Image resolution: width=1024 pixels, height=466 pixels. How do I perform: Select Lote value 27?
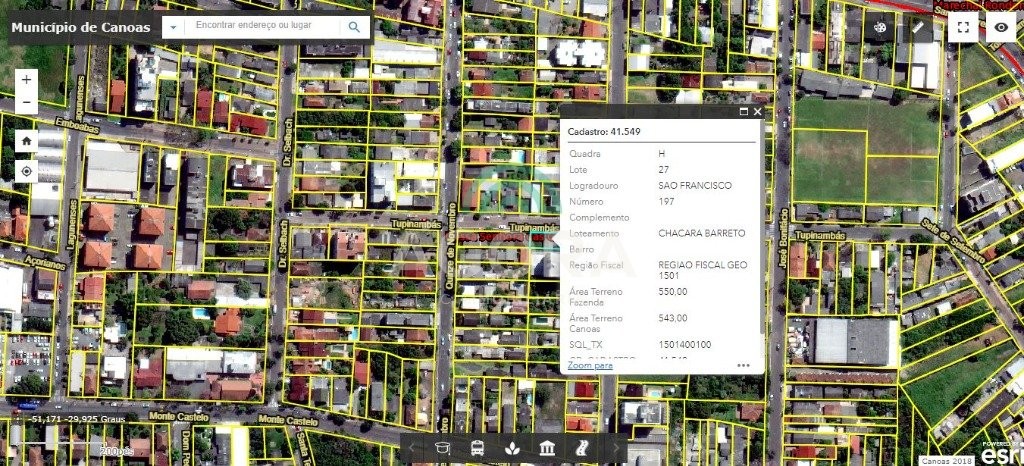pos(664,170)
